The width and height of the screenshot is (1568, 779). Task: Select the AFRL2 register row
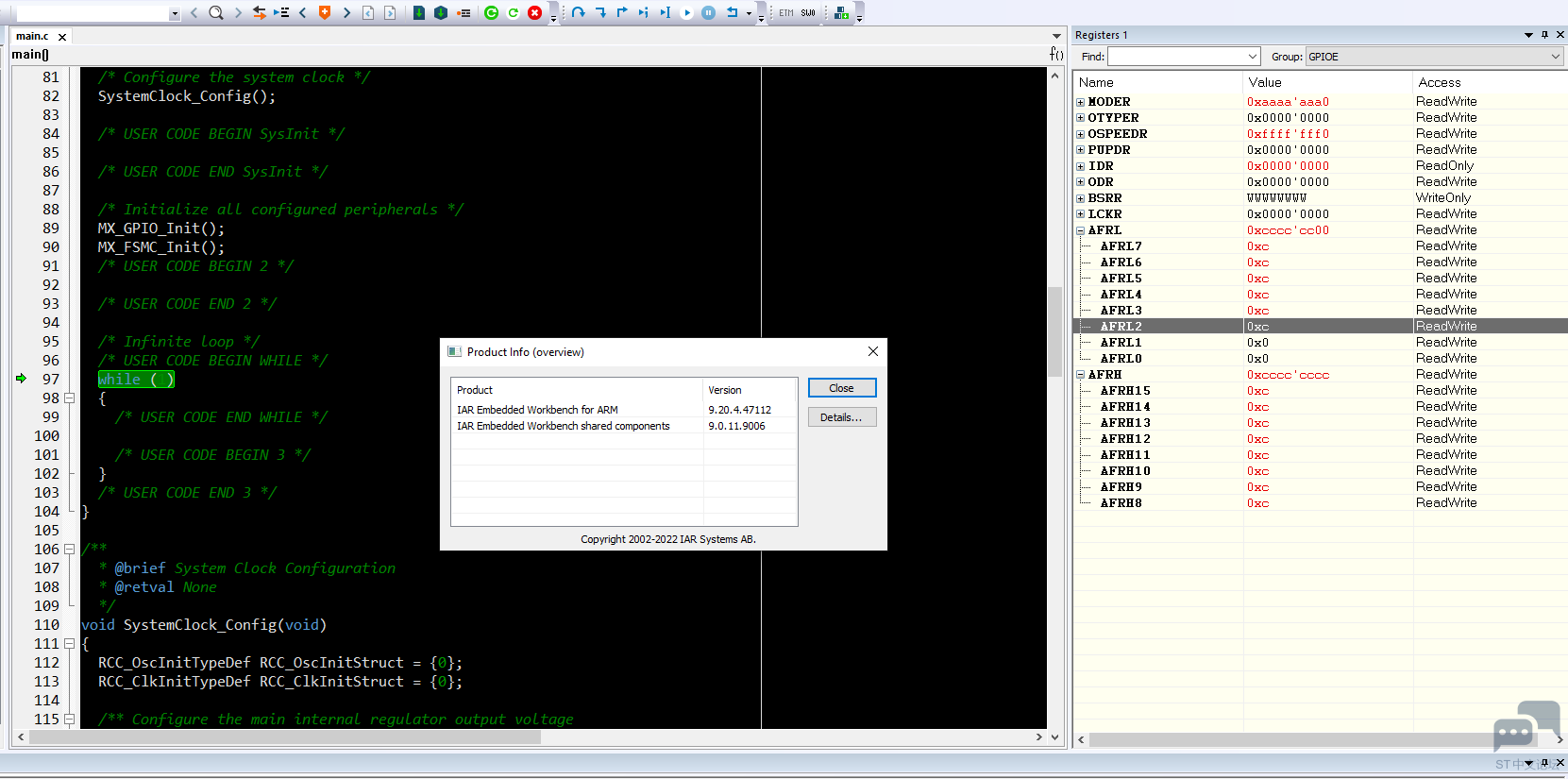(1321, 326)
